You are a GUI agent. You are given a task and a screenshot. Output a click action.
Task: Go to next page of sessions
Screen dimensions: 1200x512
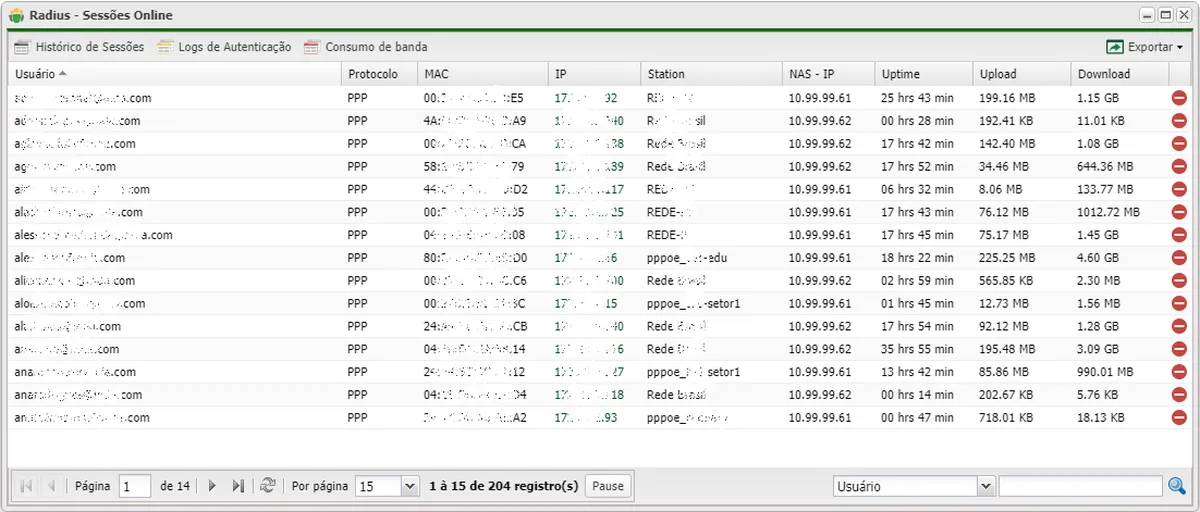212,486
